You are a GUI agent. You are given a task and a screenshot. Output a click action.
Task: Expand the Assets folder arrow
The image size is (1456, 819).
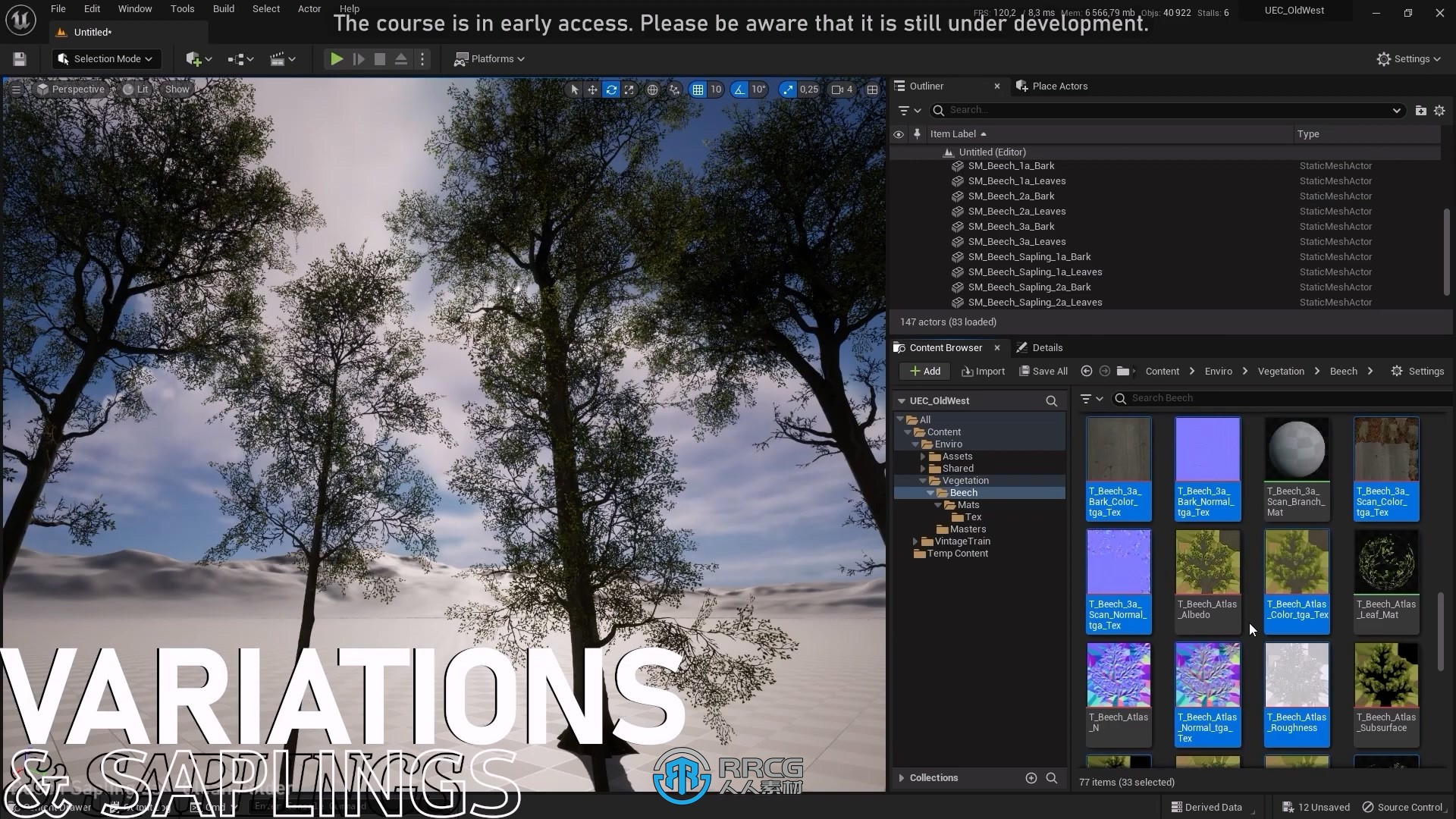(923, 457)
